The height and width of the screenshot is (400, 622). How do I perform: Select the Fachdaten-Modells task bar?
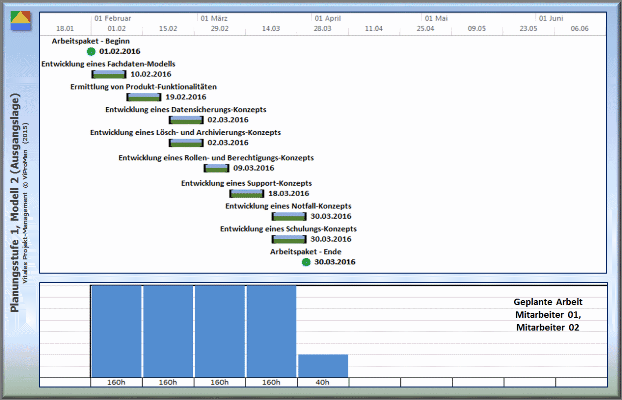tap(109, 74)
